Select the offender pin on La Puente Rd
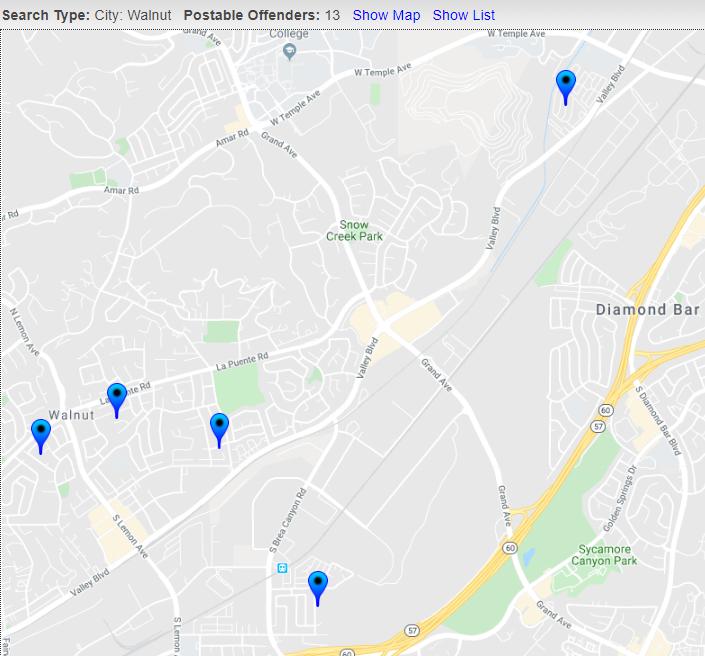 click(x=116, y=397)
